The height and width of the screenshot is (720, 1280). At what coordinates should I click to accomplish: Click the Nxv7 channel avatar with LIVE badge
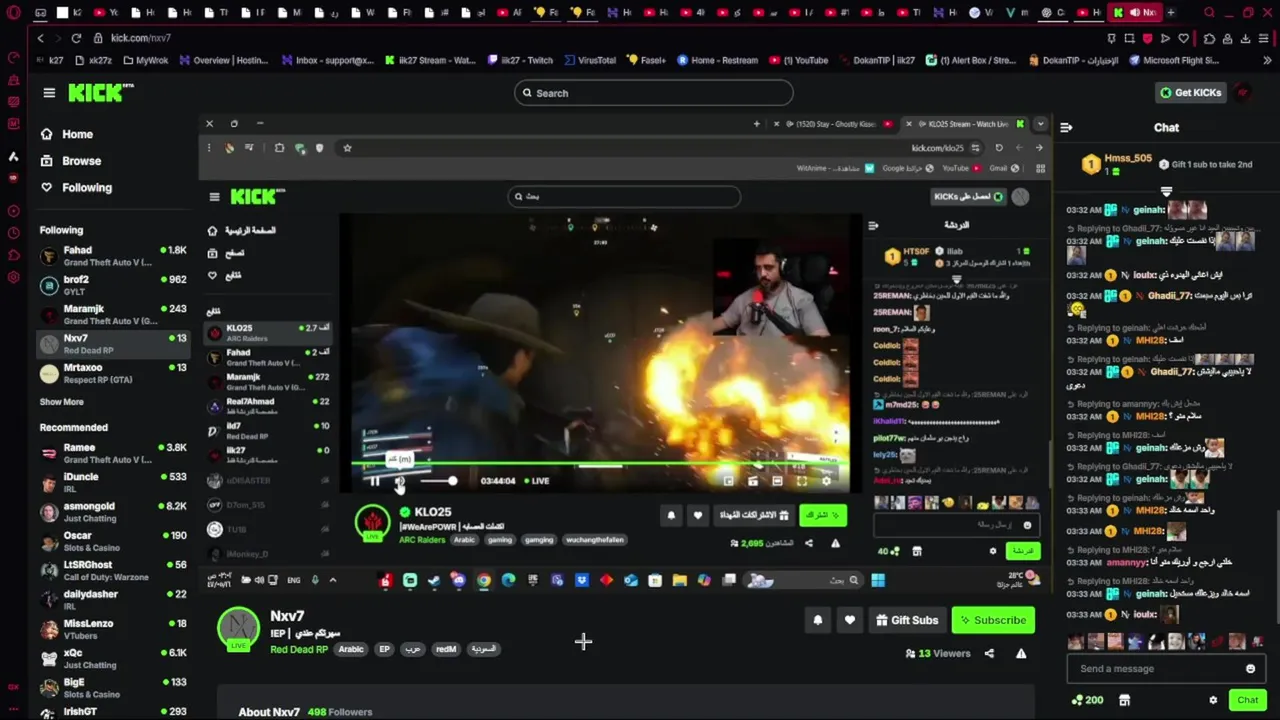238,629
